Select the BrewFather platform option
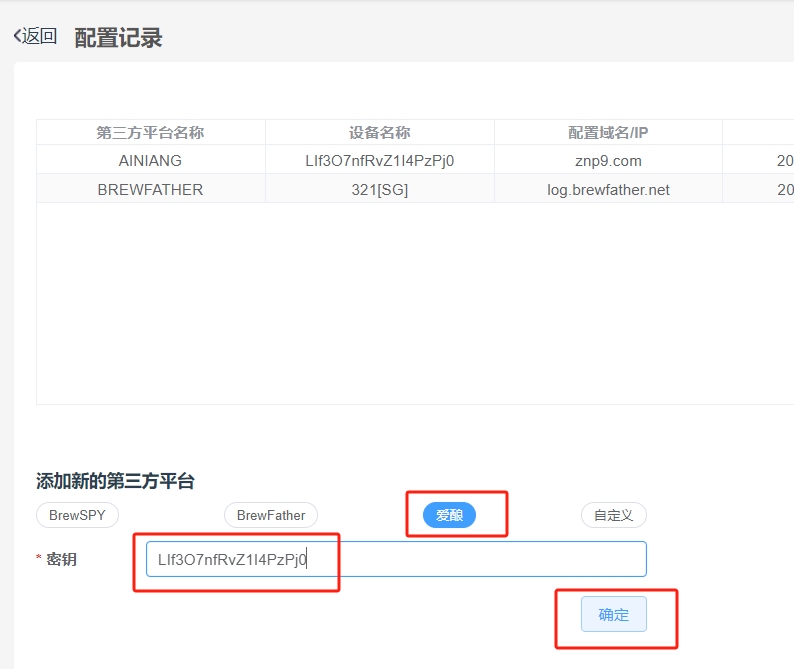 270,515
